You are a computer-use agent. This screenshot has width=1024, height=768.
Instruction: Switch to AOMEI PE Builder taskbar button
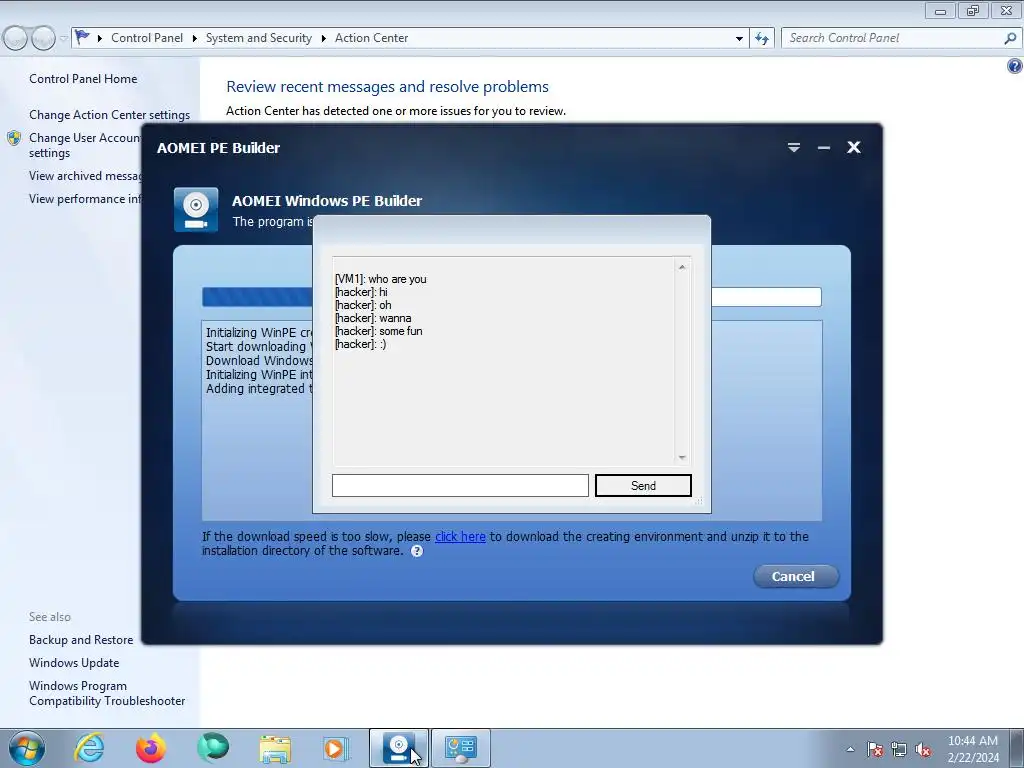(x=398, y=748)
